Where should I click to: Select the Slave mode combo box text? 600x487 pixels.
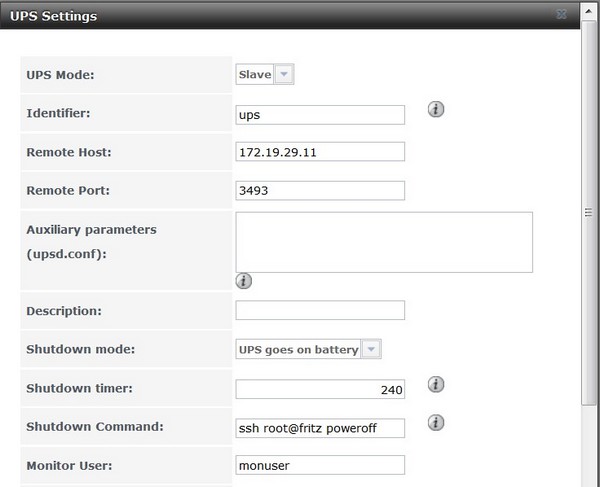255,74
